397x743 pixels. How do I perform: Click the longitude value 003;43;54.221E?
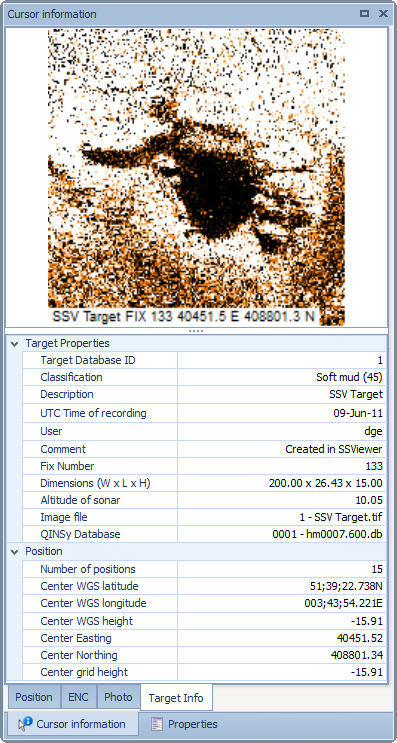pos(344,603)
